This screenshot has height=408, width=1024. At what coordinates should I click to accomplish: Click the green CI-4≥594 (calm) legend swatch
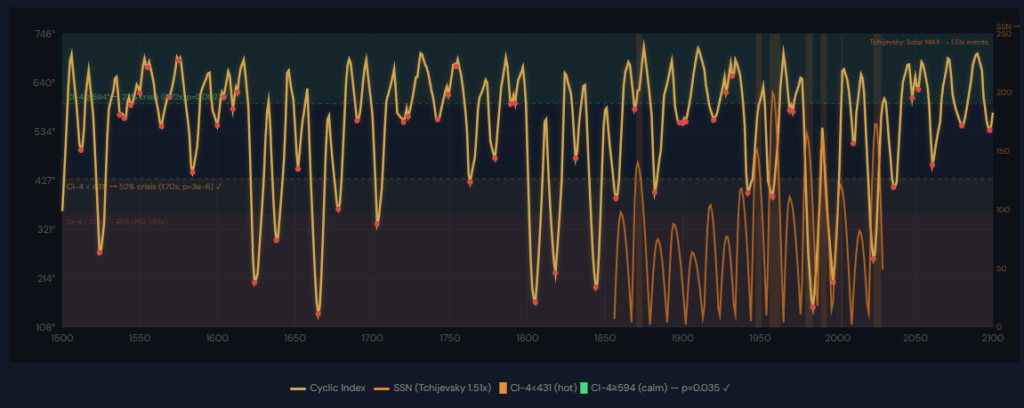pyautogui.click(x=585, y=387)
